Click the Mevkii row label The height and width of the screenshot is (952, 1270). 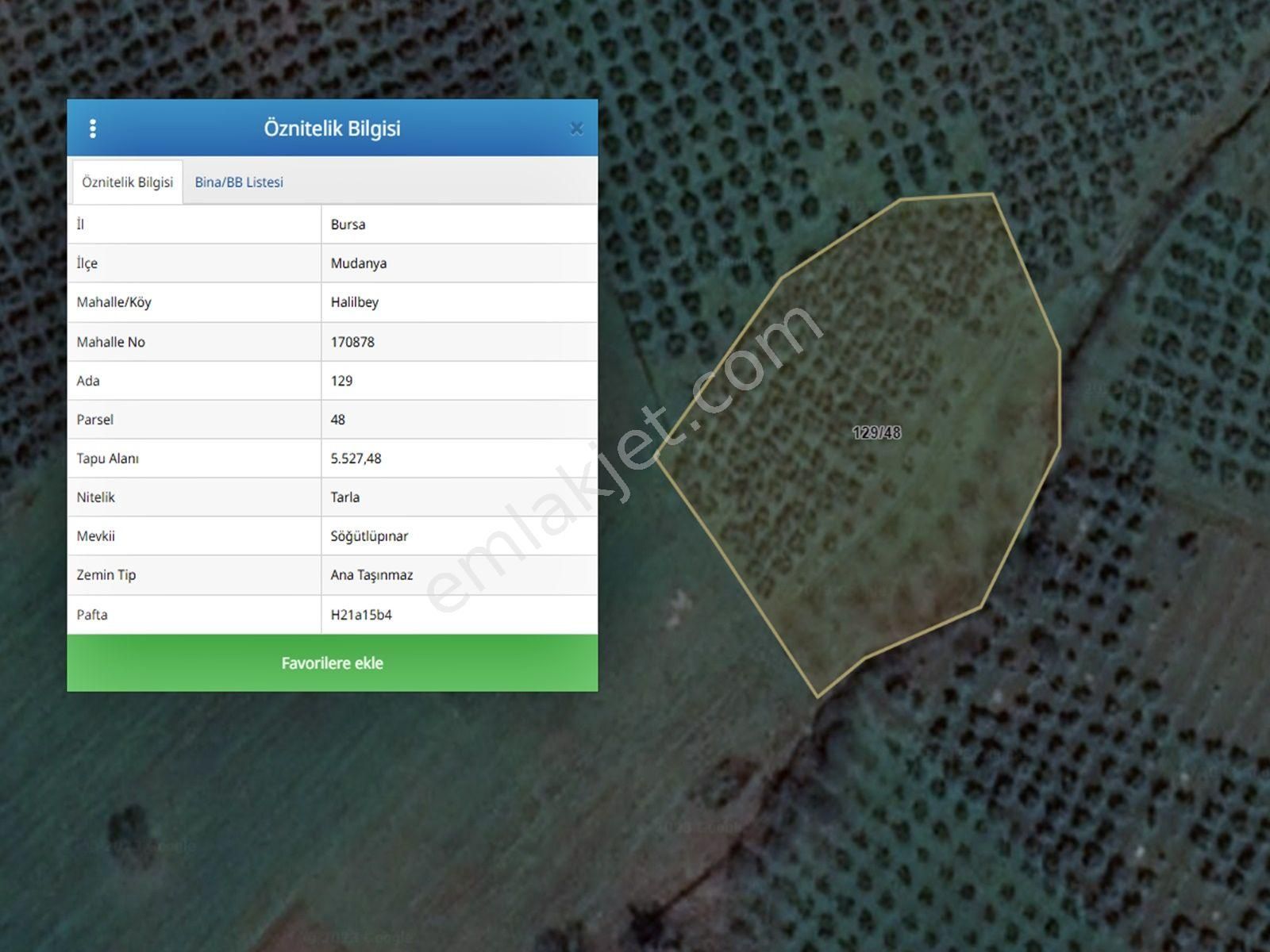coord(96,536)
